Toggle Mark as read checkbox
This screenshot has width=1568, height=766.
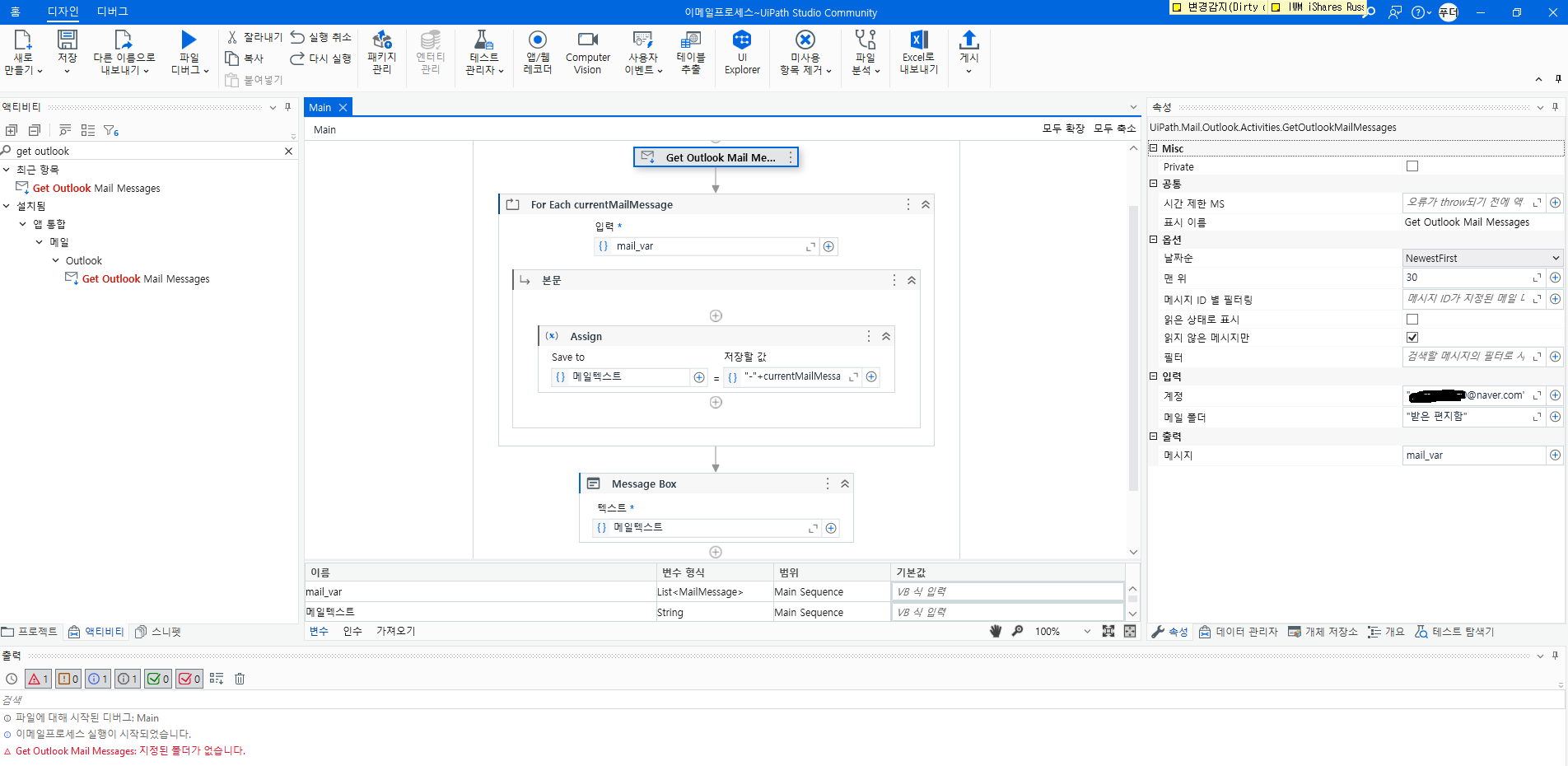(1412, 320)
